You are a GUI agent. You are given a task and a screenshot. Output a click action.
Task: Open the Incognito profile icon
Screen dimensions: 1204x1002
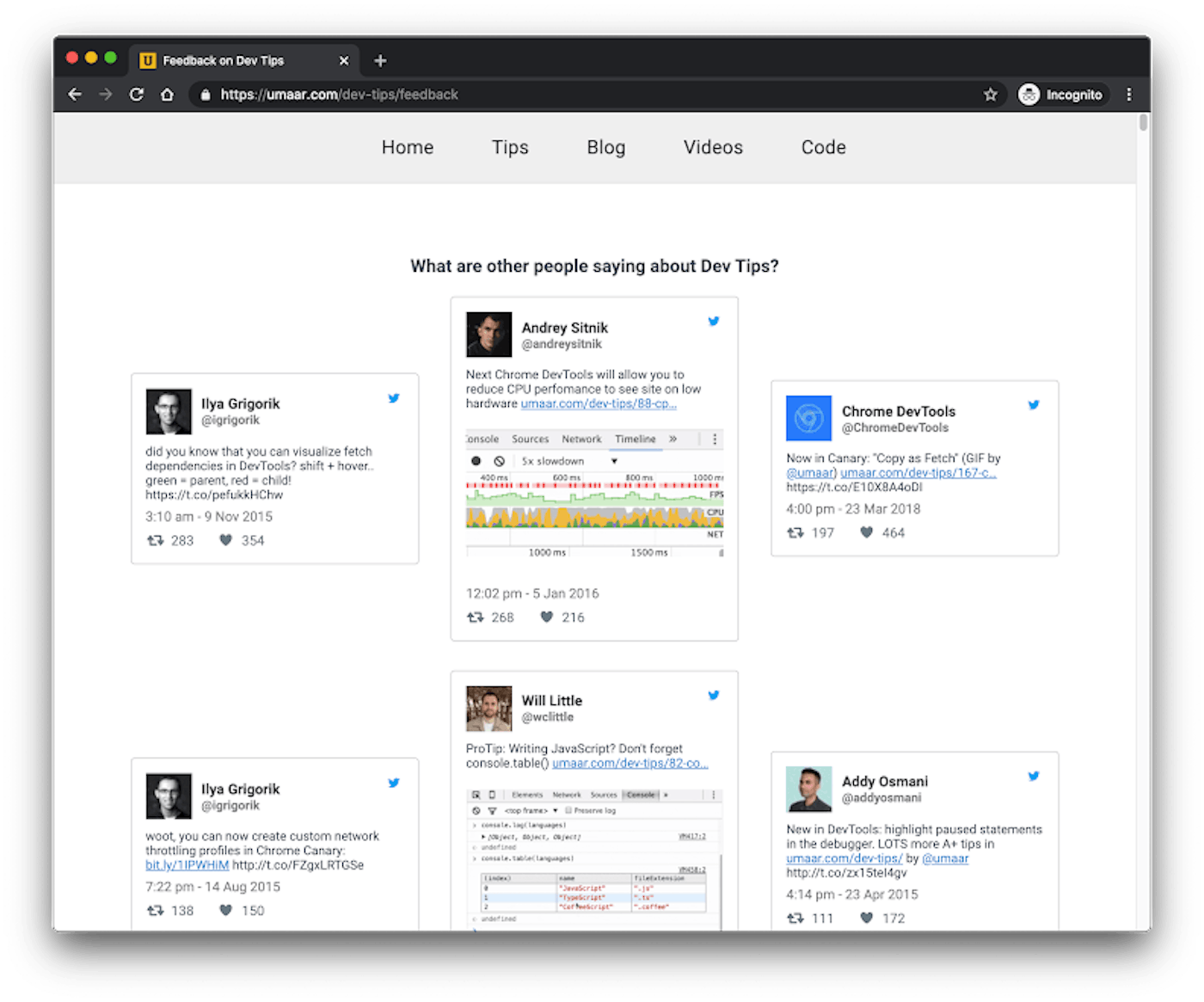coord(1029,95)
